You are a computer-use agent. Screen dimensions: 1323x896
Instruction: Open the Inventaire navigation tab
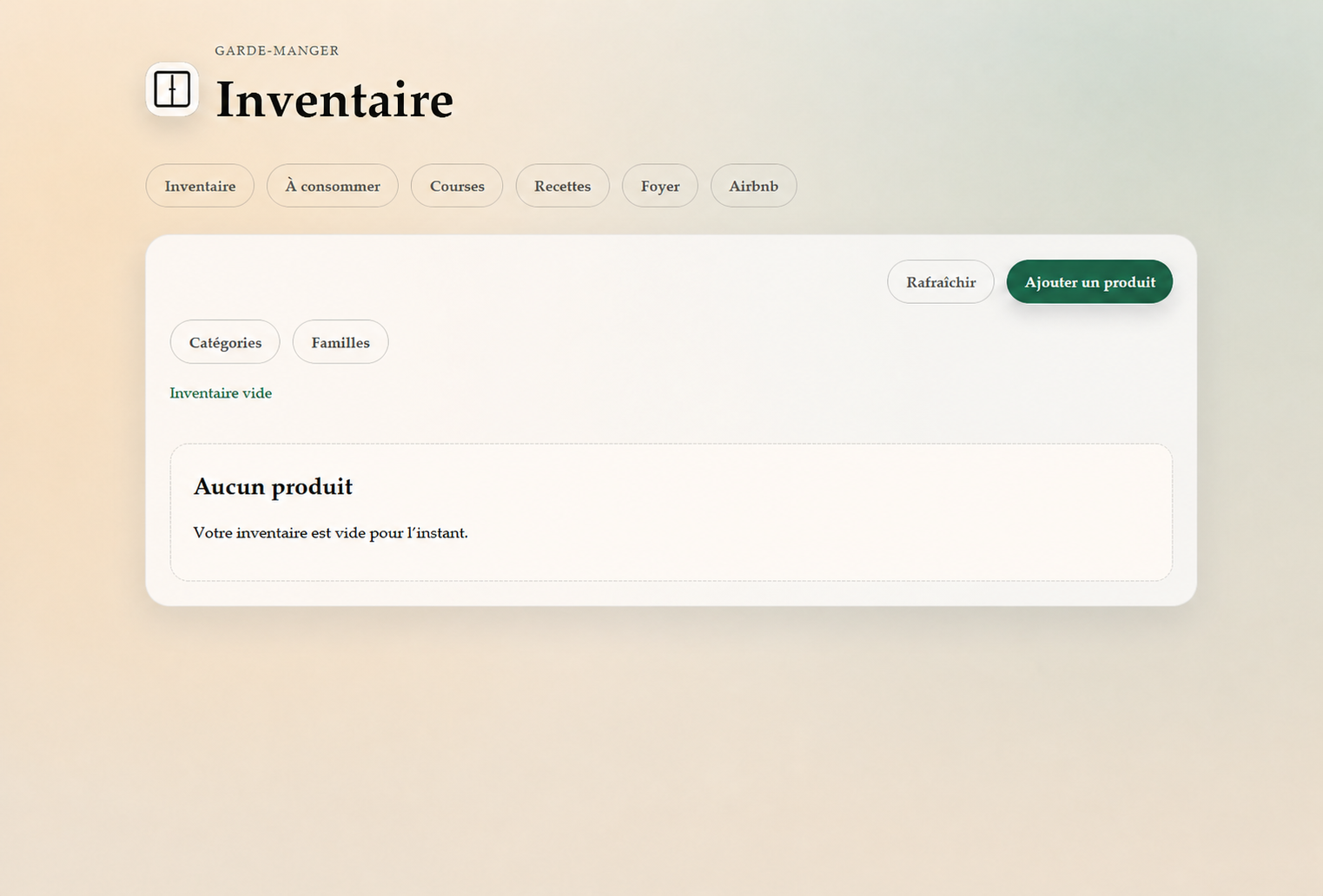(x=200, y=186)
